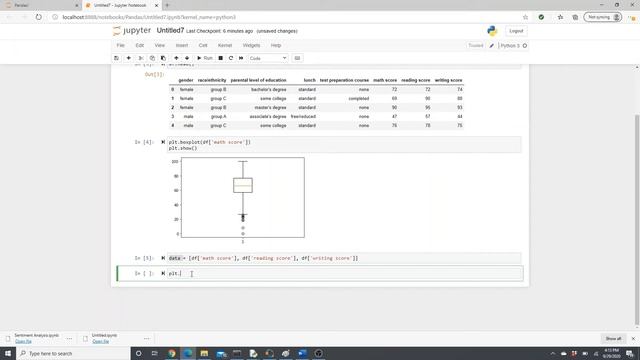Open options for Sentiment Analysis.ipynb download

coord(69,338)
